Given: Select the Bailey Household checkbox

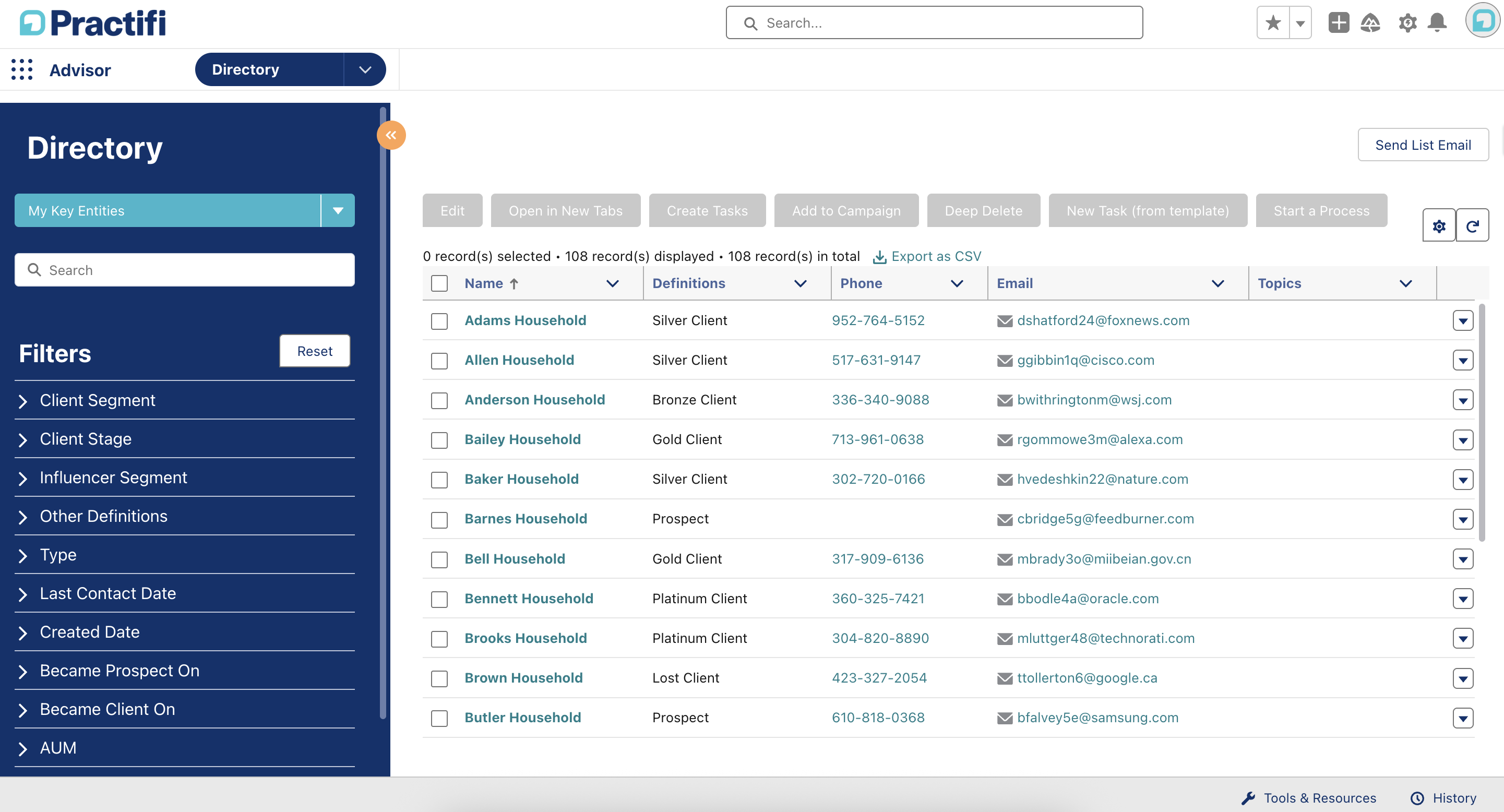Looking at the screenshot, I should [x=439, y=440].
